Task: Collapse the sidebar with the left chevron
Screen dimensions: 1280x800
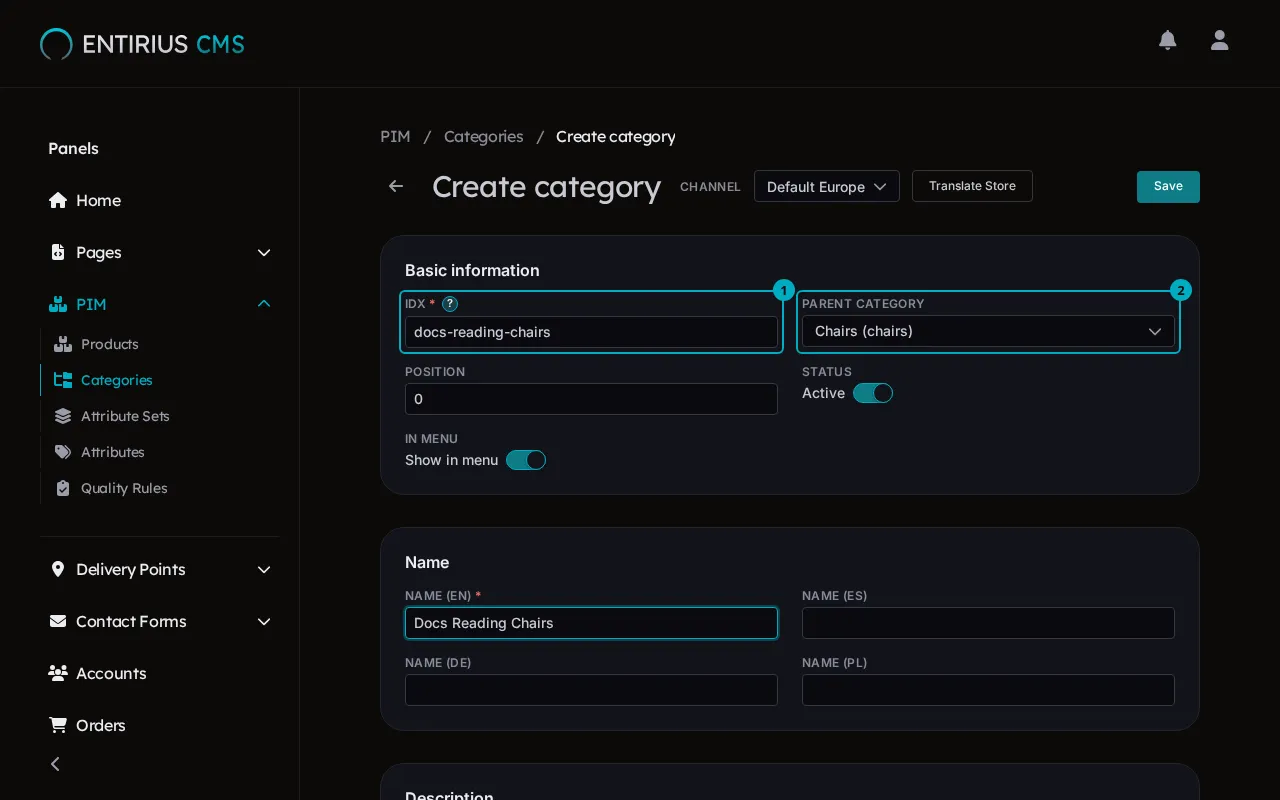Action: (55, 764)
